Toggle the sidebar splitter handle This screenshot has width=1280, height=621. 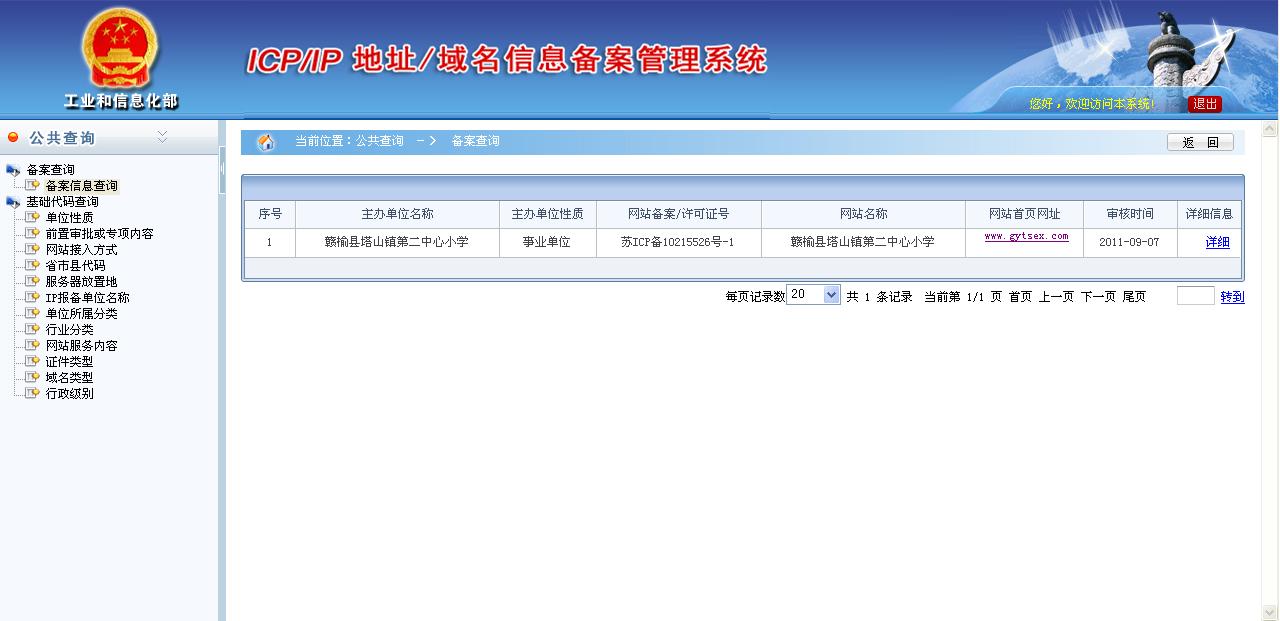(222, 170)
